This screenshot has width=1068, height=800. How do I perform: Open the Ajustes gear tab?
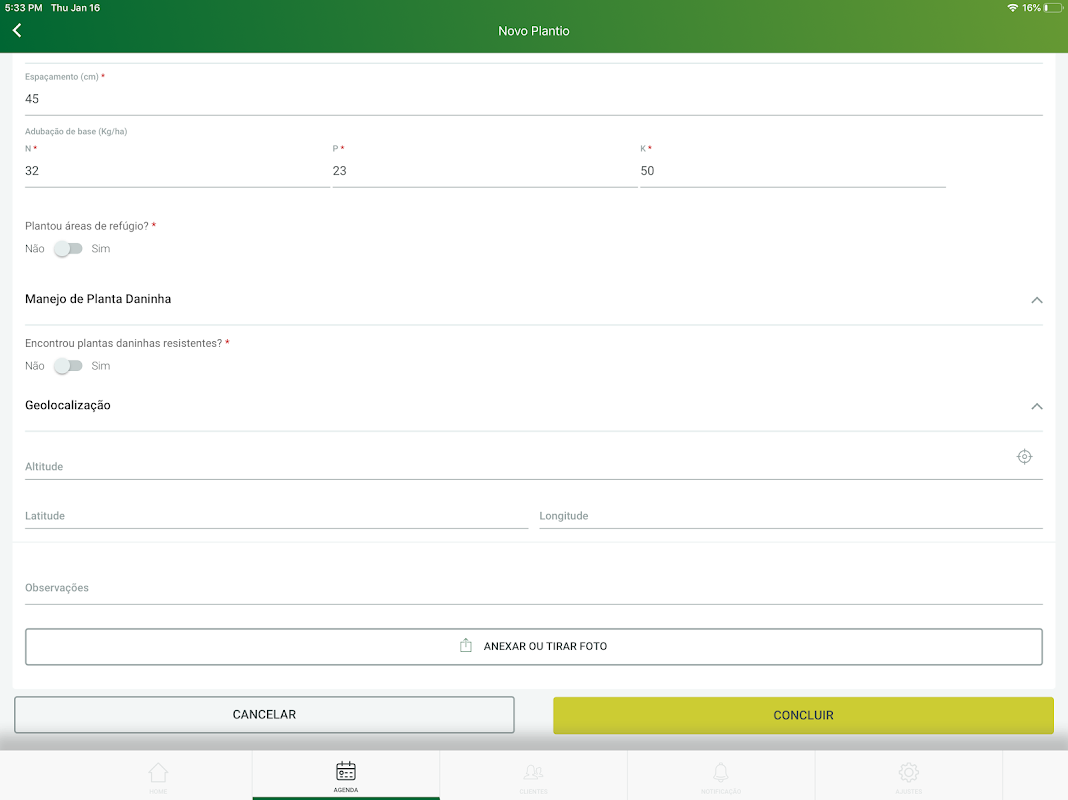(909, 777)
